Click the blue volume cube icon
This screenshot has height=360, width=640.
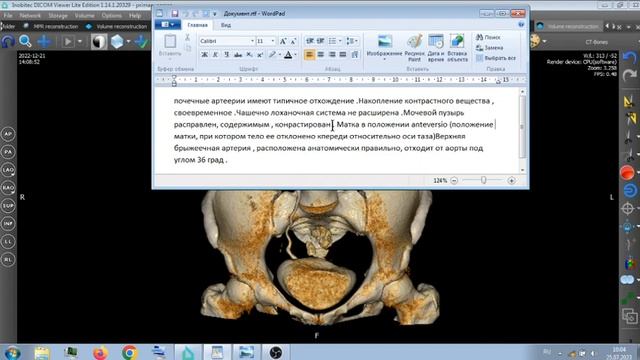pyautogui.click(x=117, y=41)
